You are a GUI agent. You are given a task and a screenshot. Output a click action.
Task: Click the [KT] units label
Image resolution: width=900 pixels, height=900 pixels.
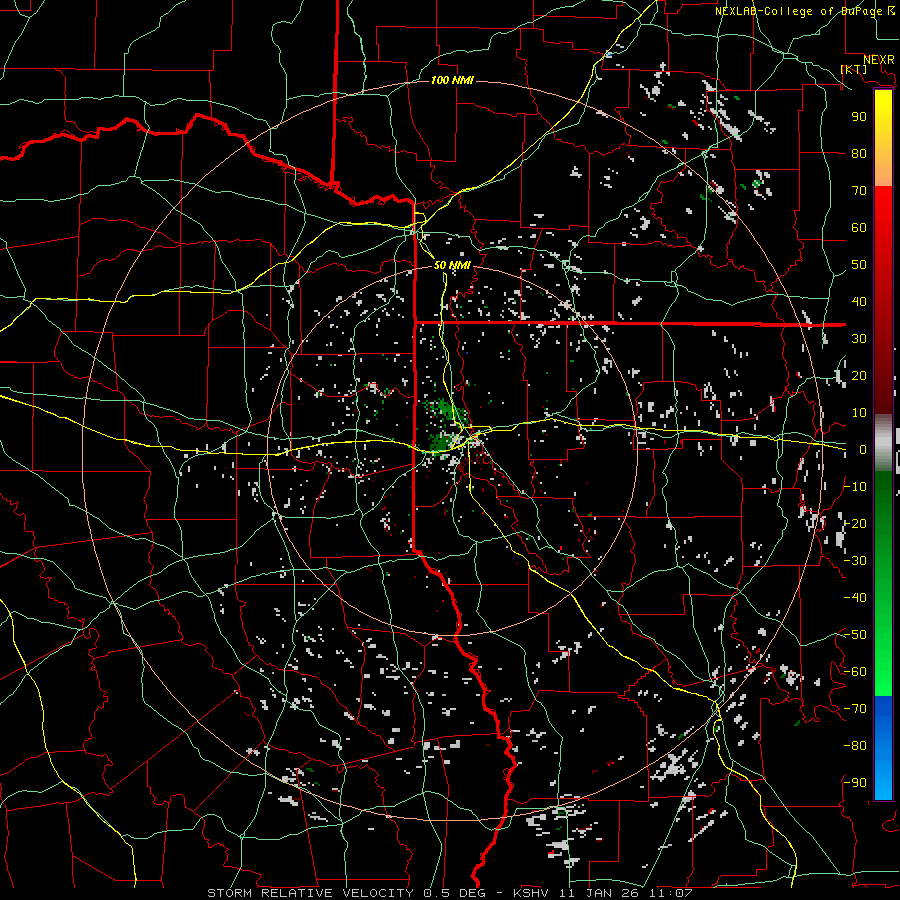point(854,69)
